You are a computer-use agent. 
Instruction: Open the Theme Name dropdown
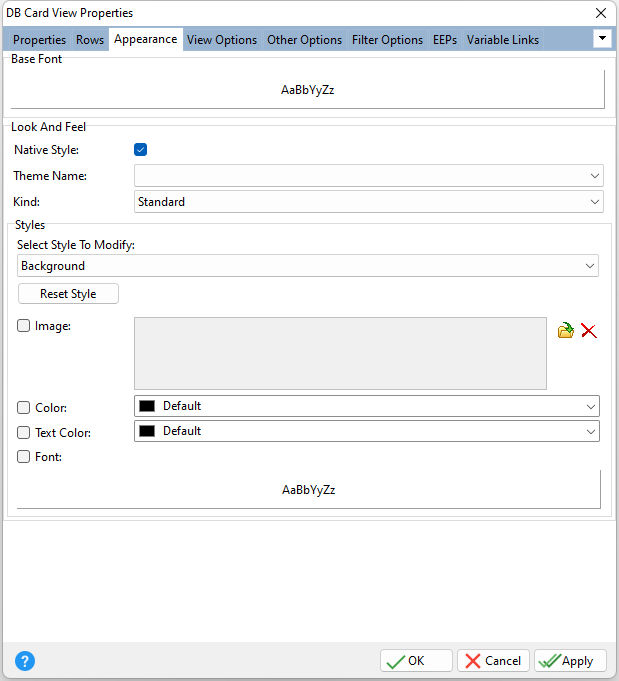click(x=369, y=176)
